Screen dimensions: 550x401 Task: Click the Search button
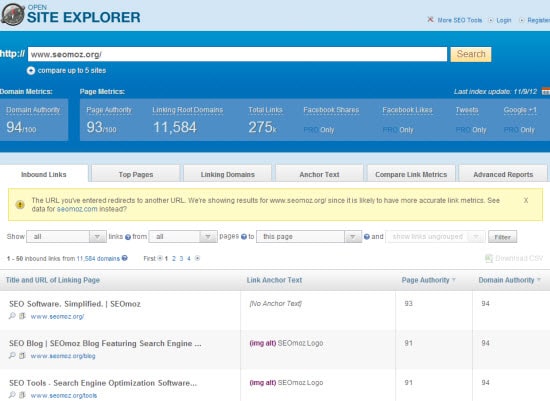471,54
